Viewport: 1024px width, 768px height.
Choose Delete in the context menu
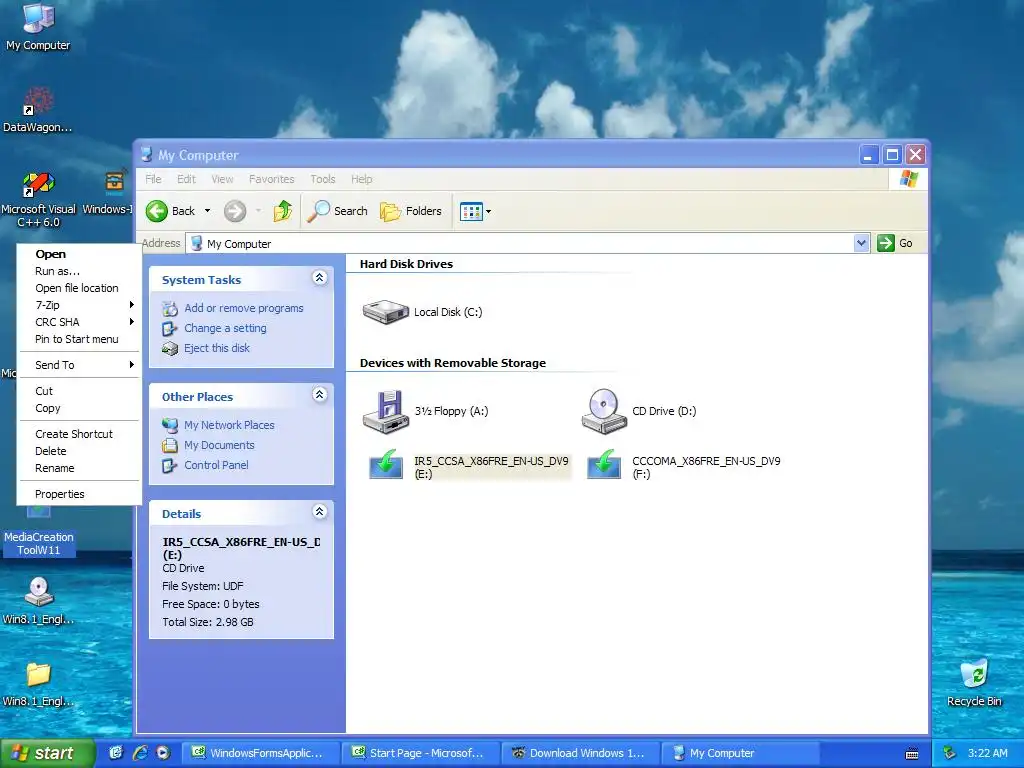tap(78, 451)
